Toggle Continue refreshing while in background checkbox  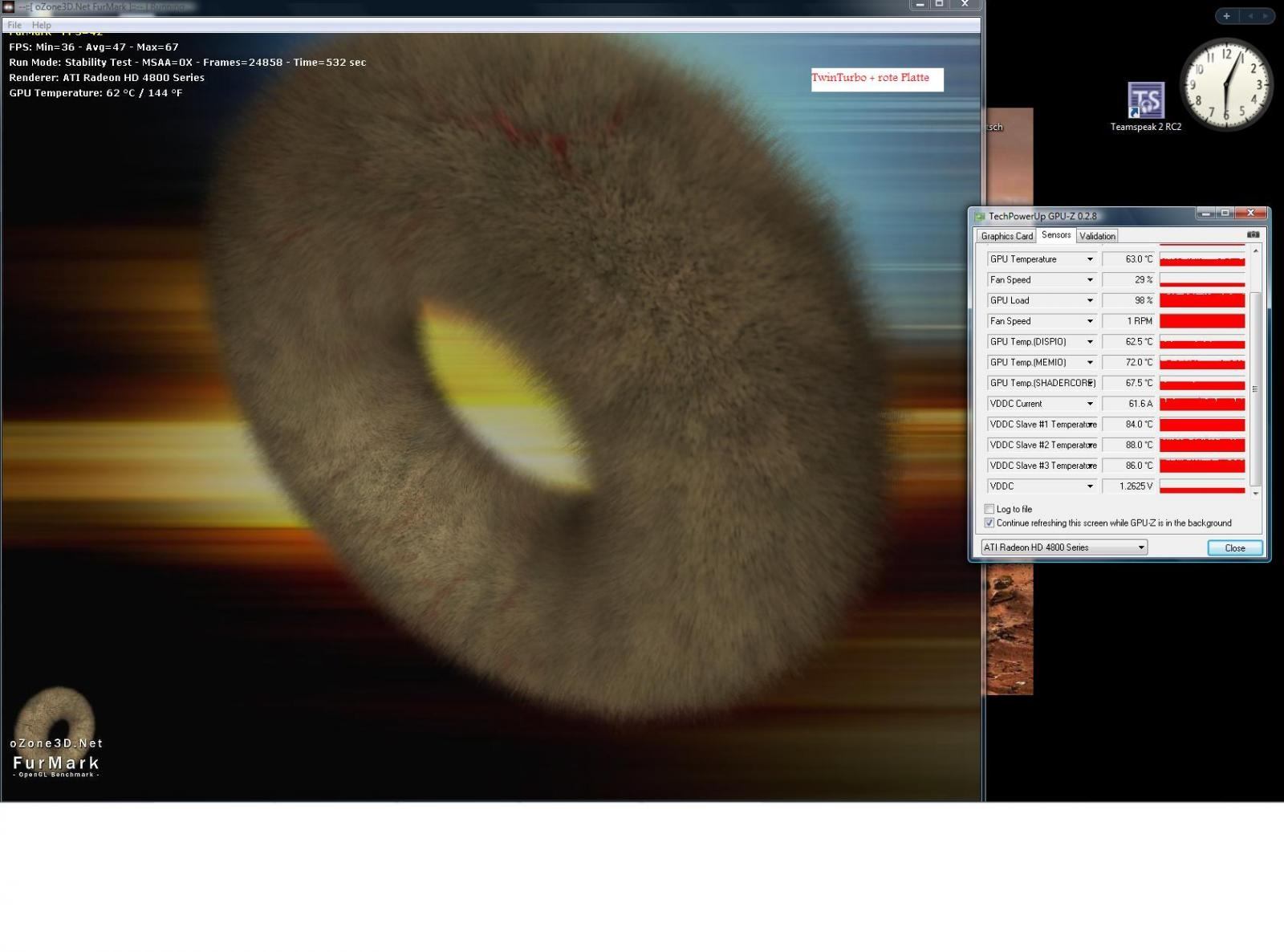click(989, 523)
